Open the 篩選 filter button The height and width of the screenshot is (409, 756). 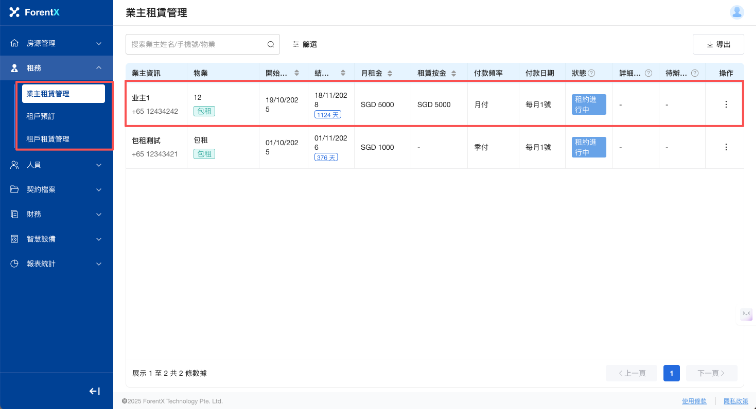(305, 44)
